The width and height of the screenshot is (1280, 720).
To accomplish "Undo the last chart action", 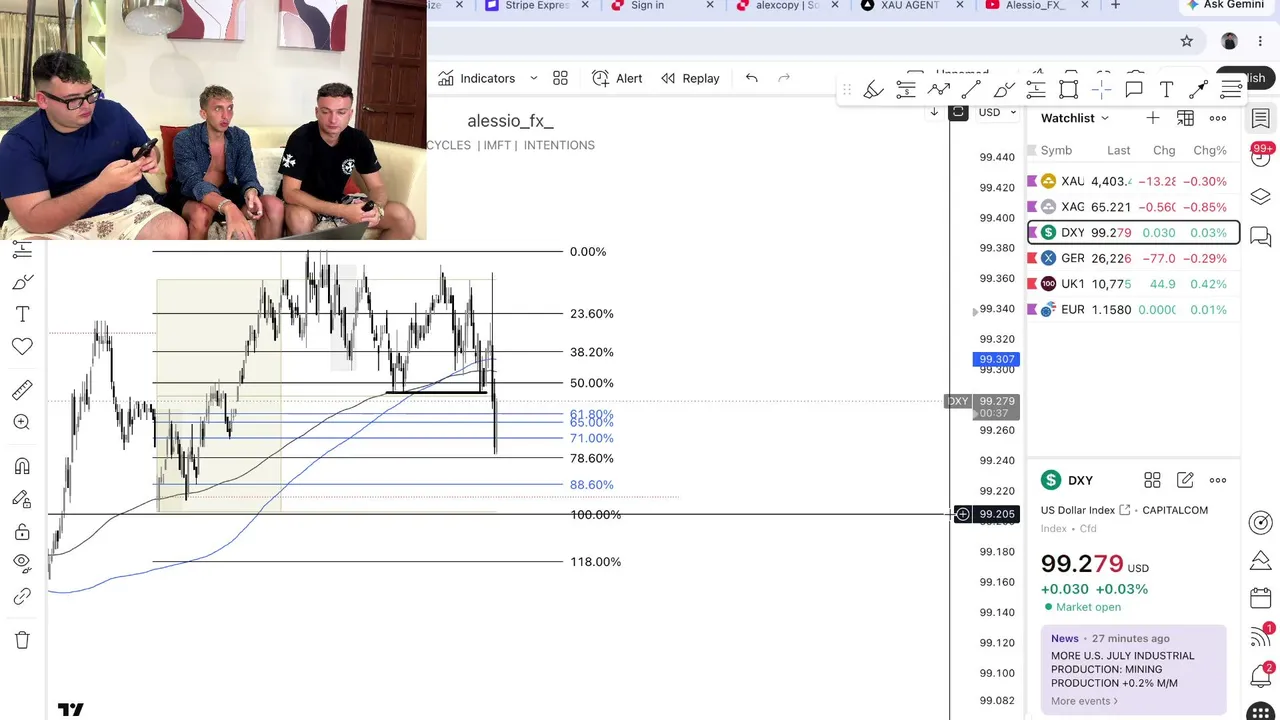I will coord(751,78).
